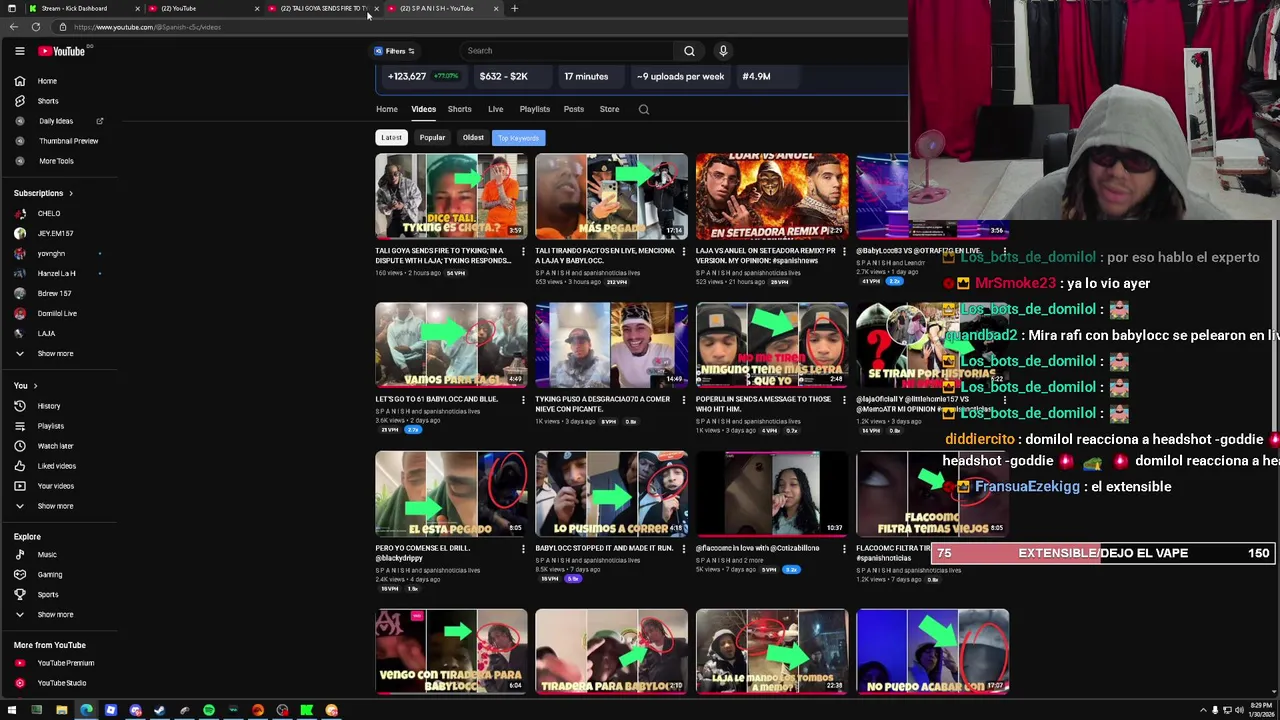Open Daily Ideas in sidebar

click(x=56, y=121)
